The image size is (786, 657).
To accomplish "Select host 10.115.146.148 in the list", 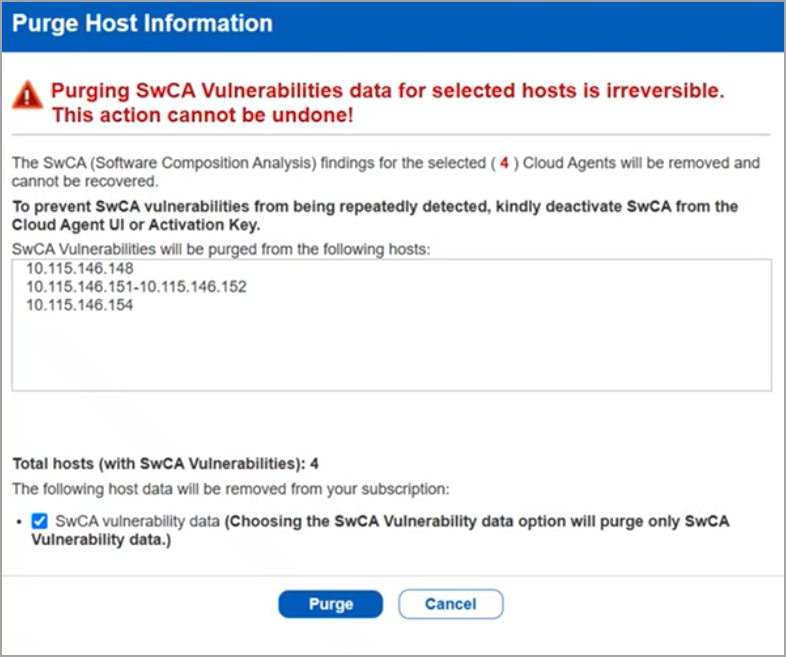I will coord(80,269).
